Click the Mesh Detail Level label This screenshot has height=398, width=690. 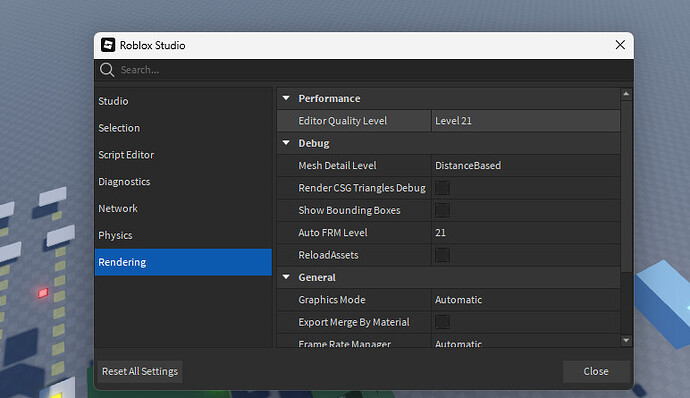pos(337,166)
